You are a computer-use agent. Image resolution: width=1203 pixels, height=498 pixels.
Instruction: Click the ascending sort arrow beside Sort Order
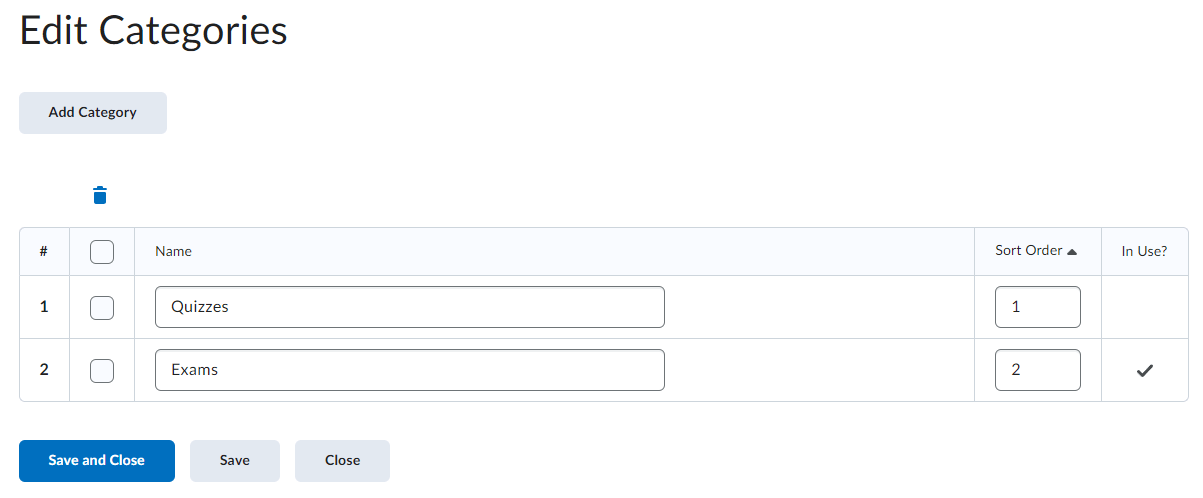click(1072, 252)
